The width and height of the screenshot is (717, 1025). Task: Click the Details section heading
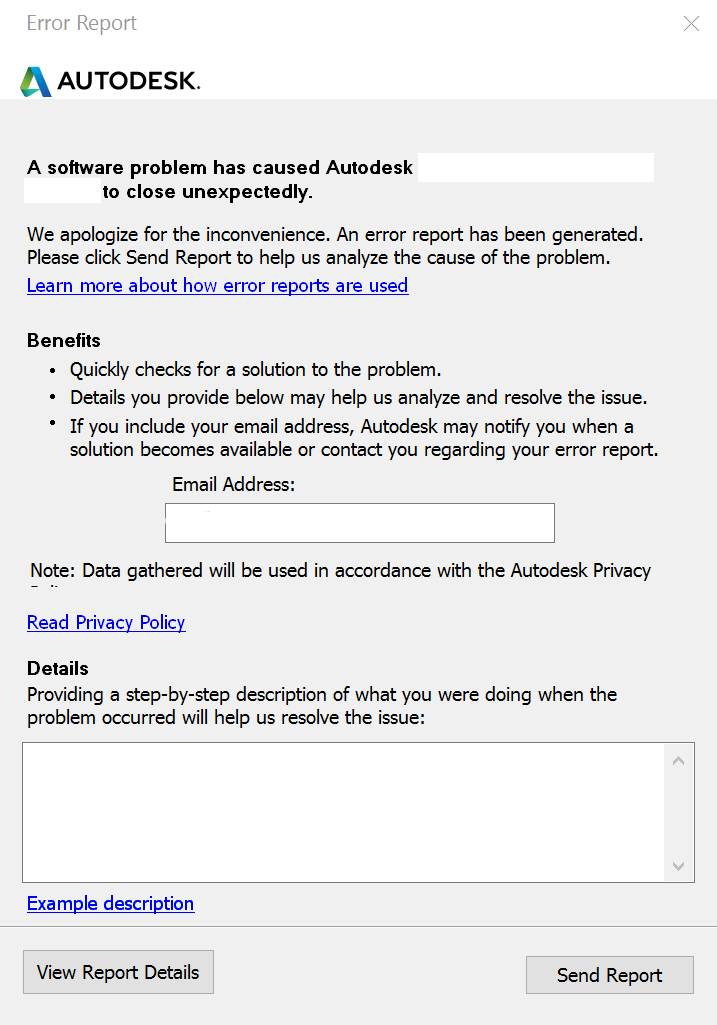[x=57, y=668]
